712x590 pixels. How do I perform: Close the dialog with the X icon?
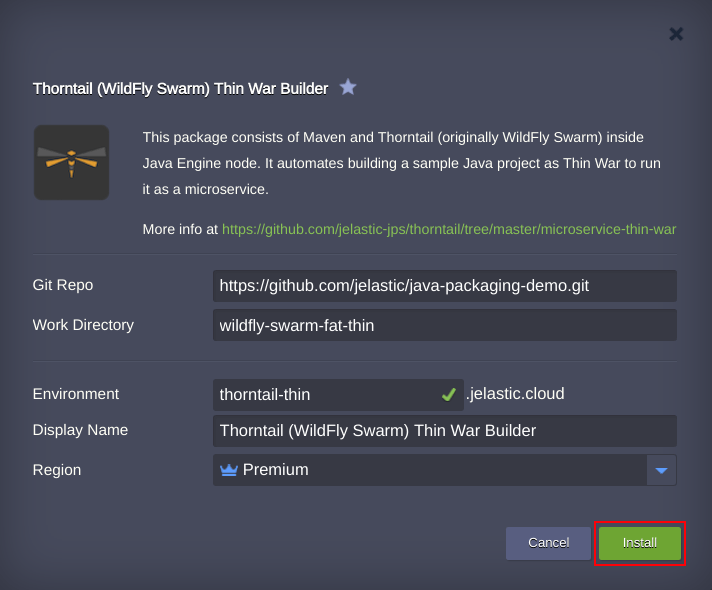[676, 34]
